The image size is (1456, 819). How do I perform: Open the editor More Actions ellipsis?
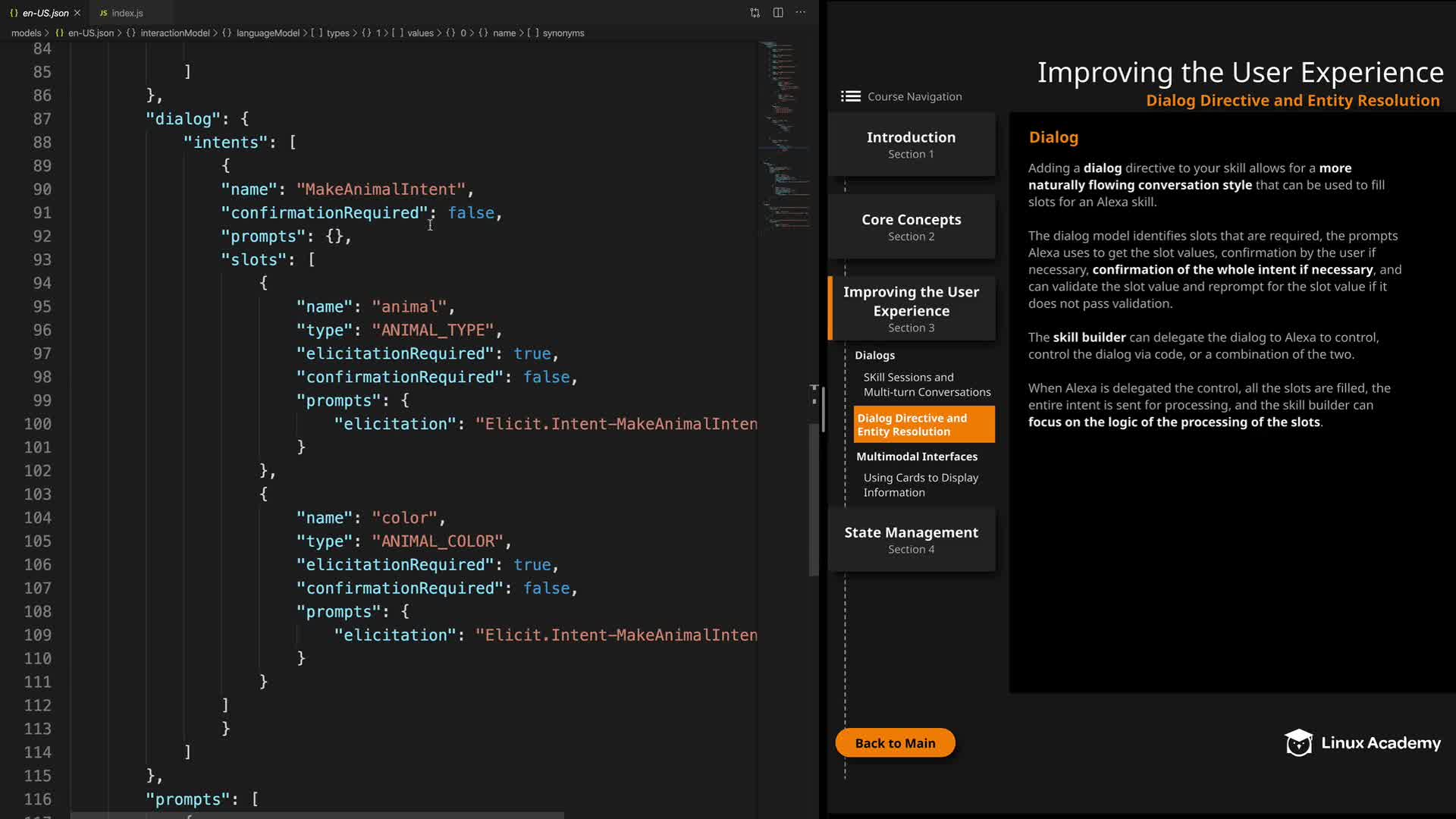pos(801,12)
